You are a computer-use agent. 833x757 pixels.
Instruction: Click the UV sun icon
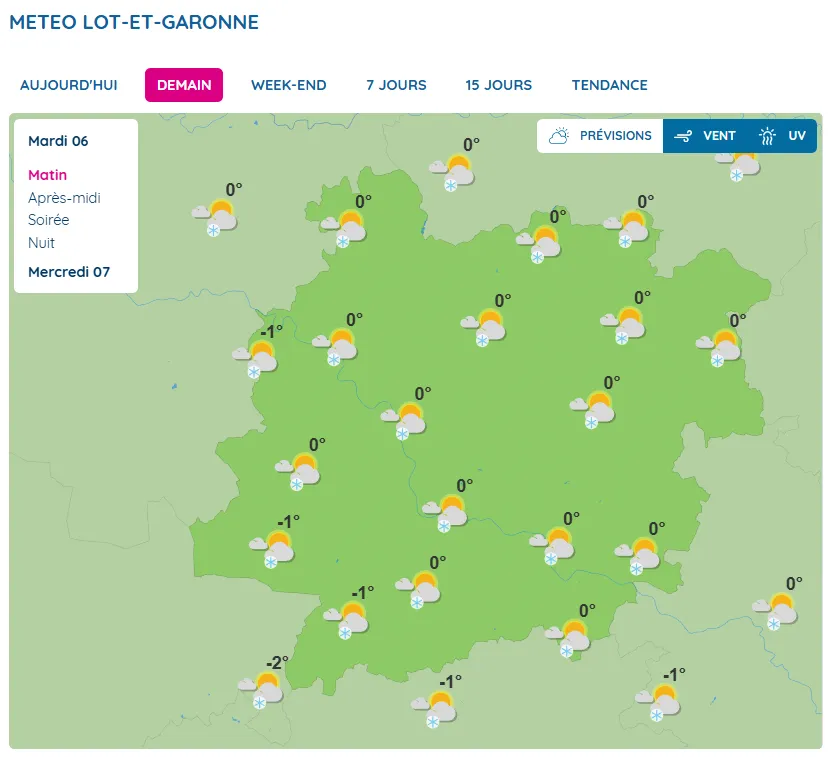click(767, 136)
